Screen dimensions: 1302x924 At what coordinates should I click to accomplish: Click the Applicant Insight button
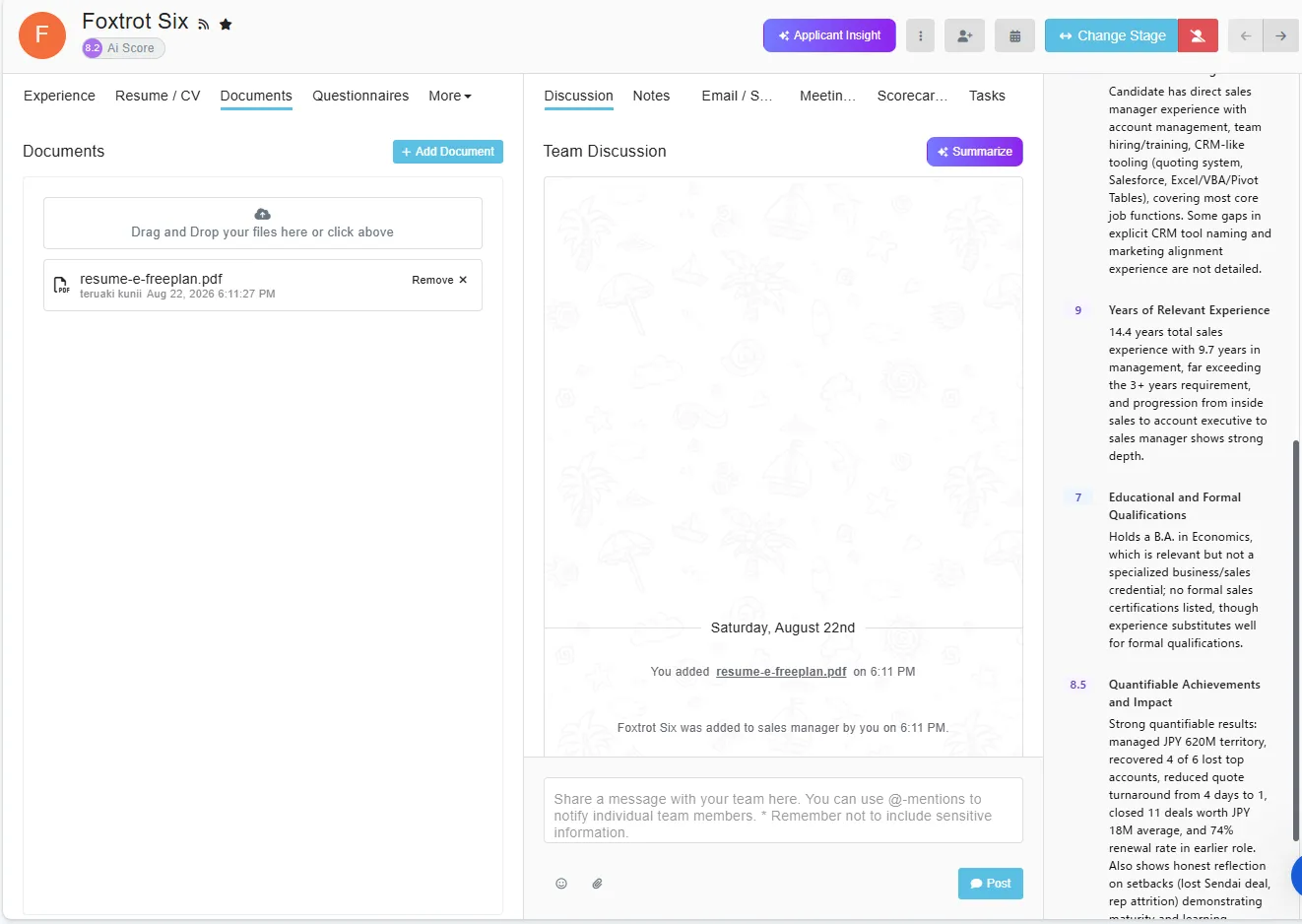click(x=829, y=35)
